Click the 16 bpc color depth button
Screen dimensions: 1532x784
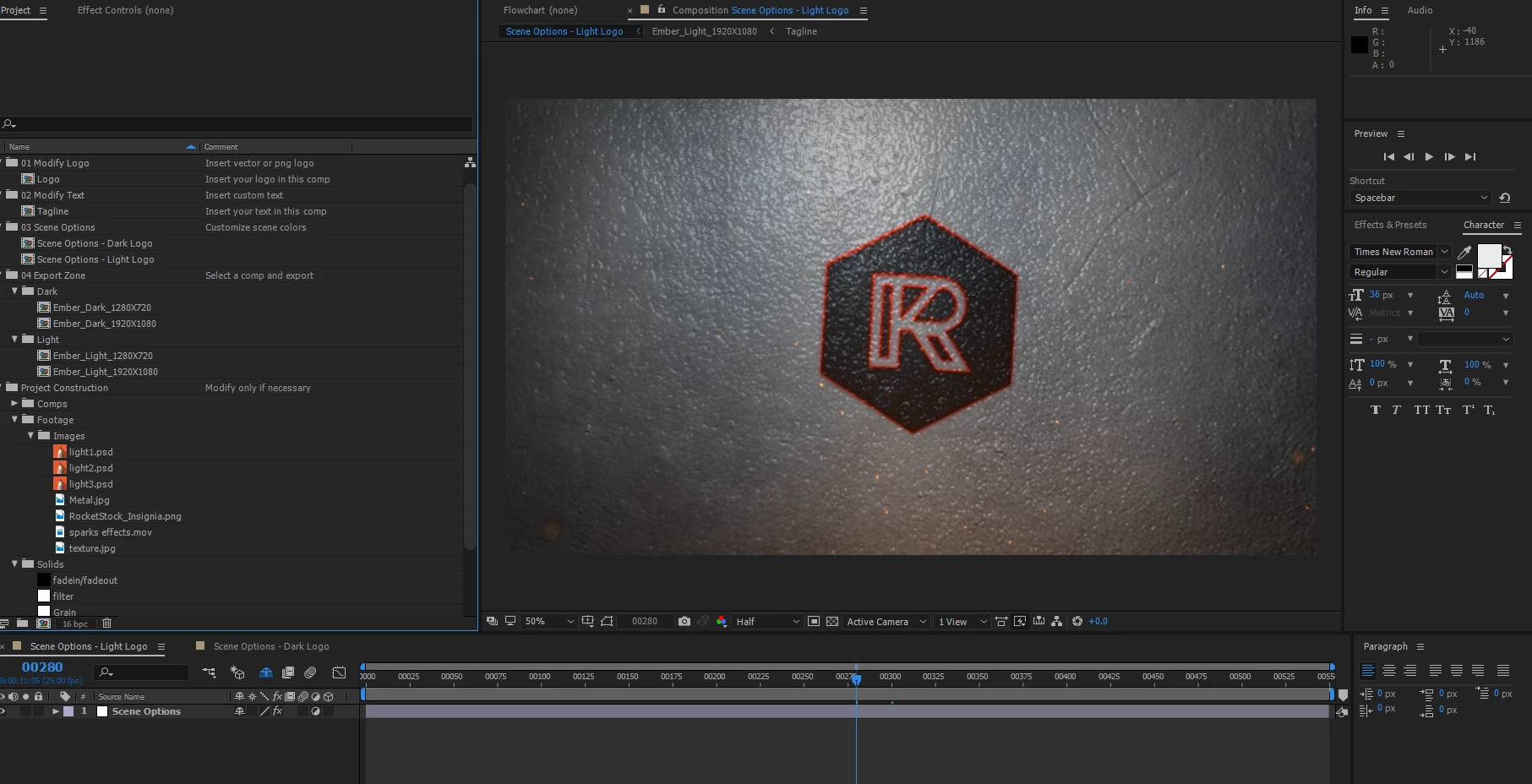pos(74,624)
